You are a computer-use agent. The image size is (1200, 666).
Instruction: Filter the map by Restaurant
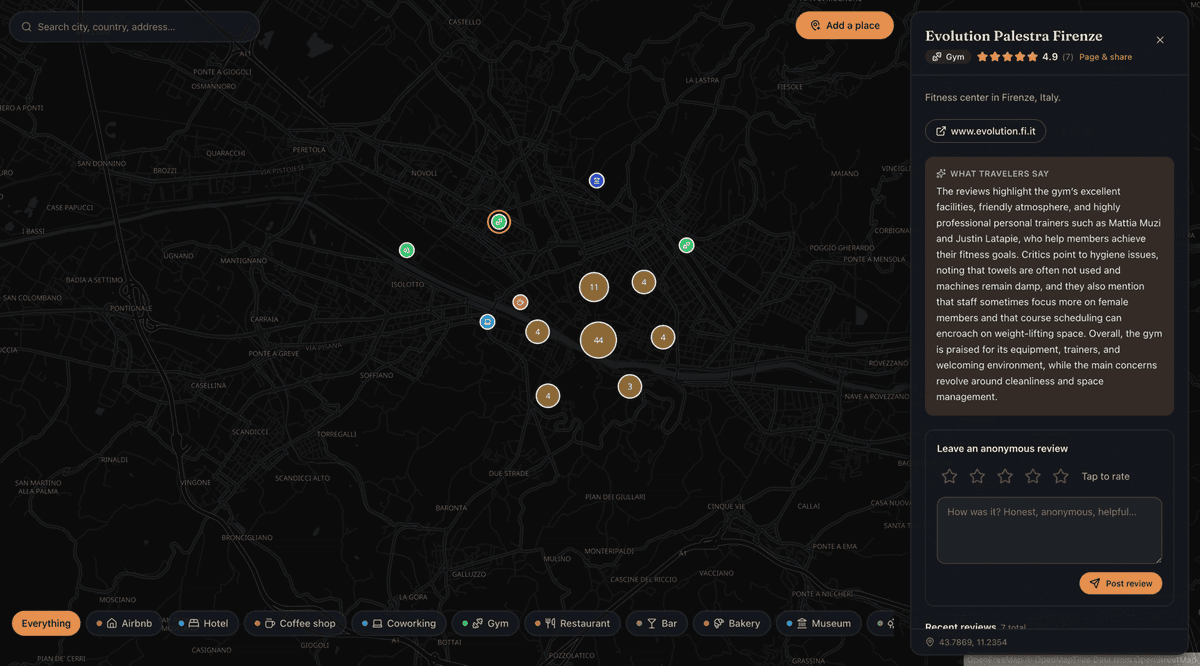pyautogui.click(x=572, y=623)
